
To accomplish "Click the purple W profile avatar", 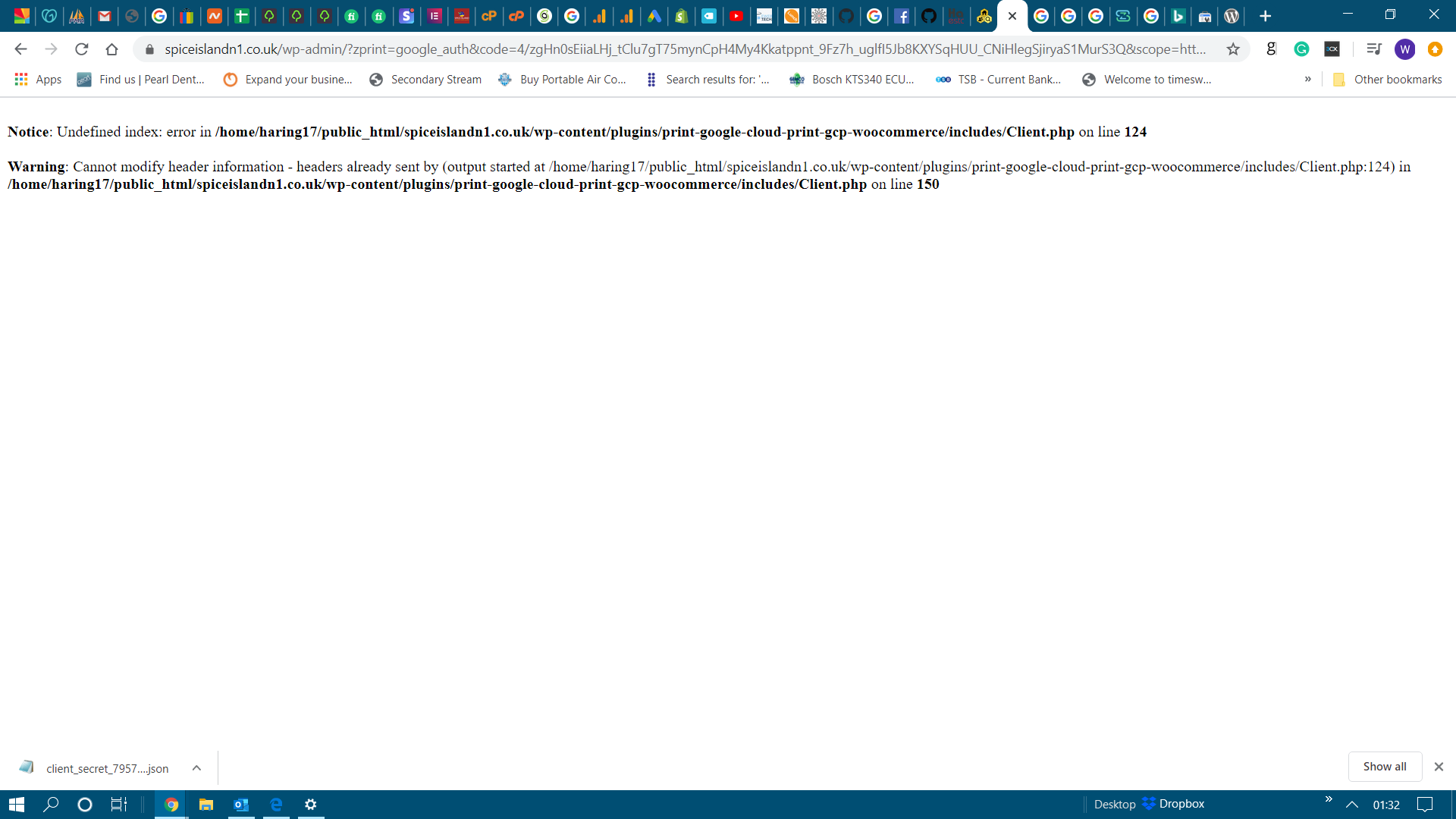I will [1405, 49].
